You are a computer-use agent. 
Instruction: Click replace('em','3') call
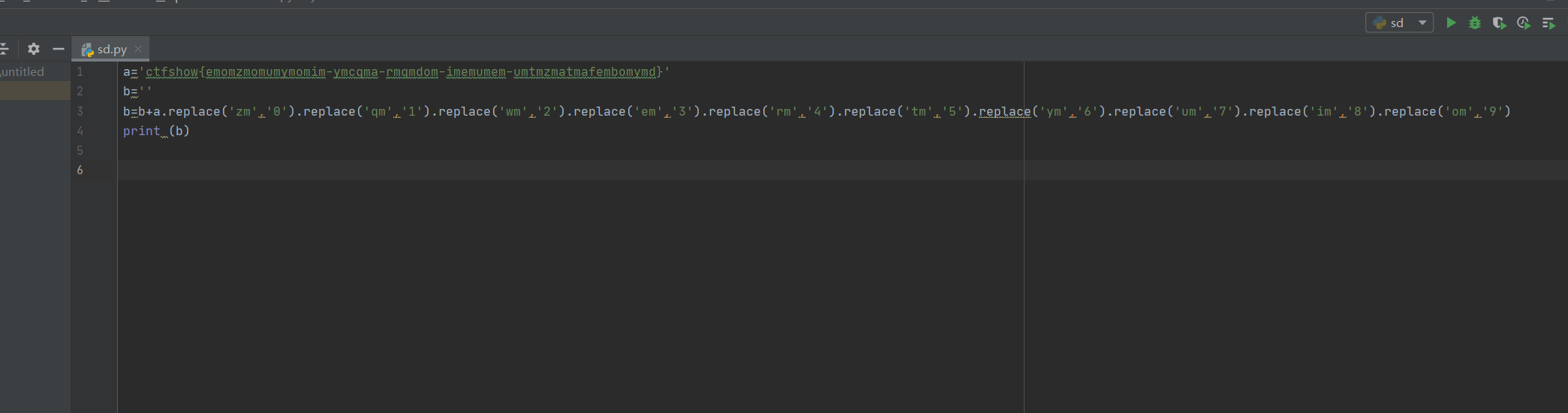tap(637, 111)
